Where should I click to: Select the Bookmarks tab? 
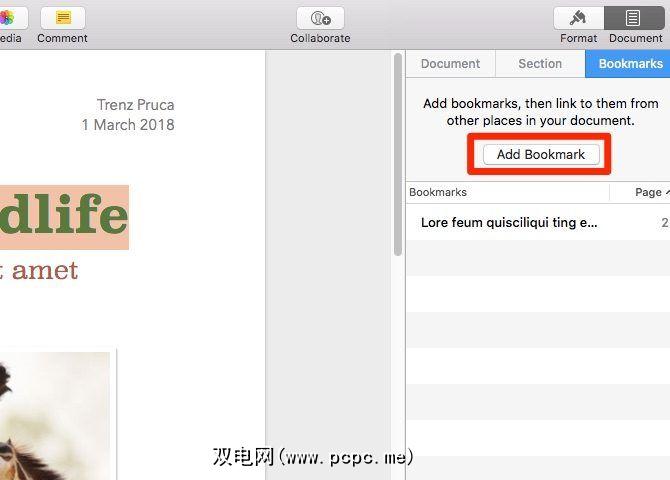coord(628,64)
